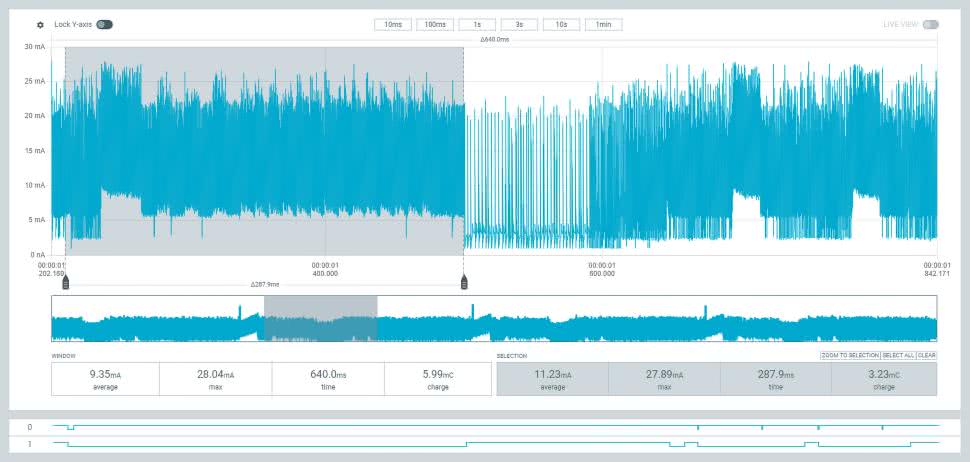Viewport: 970px width, 462px height.
Task: Click the selection average 11.23mA box
Action: point(552,379)
